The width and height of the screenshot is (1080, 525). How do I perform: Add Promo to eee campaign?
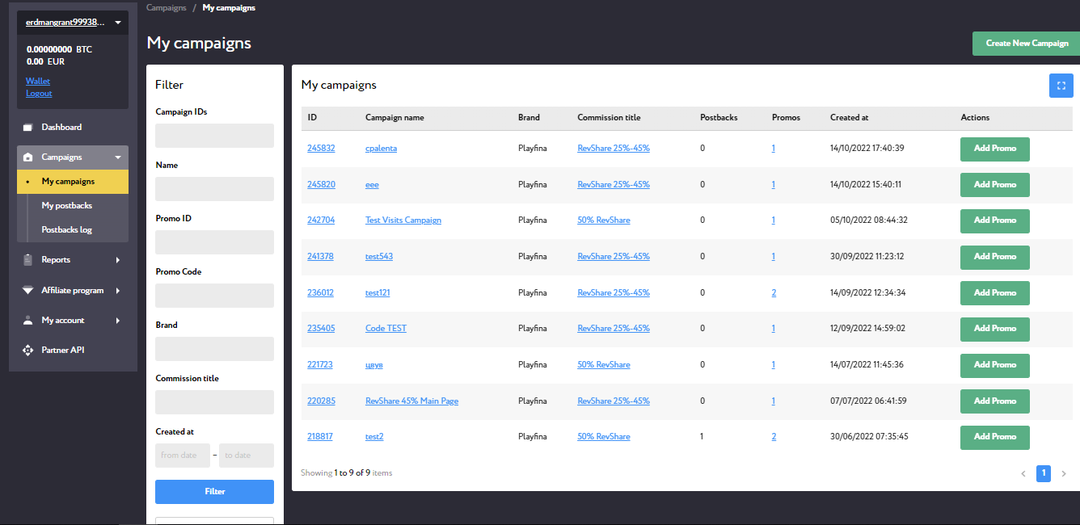(995, 185)
